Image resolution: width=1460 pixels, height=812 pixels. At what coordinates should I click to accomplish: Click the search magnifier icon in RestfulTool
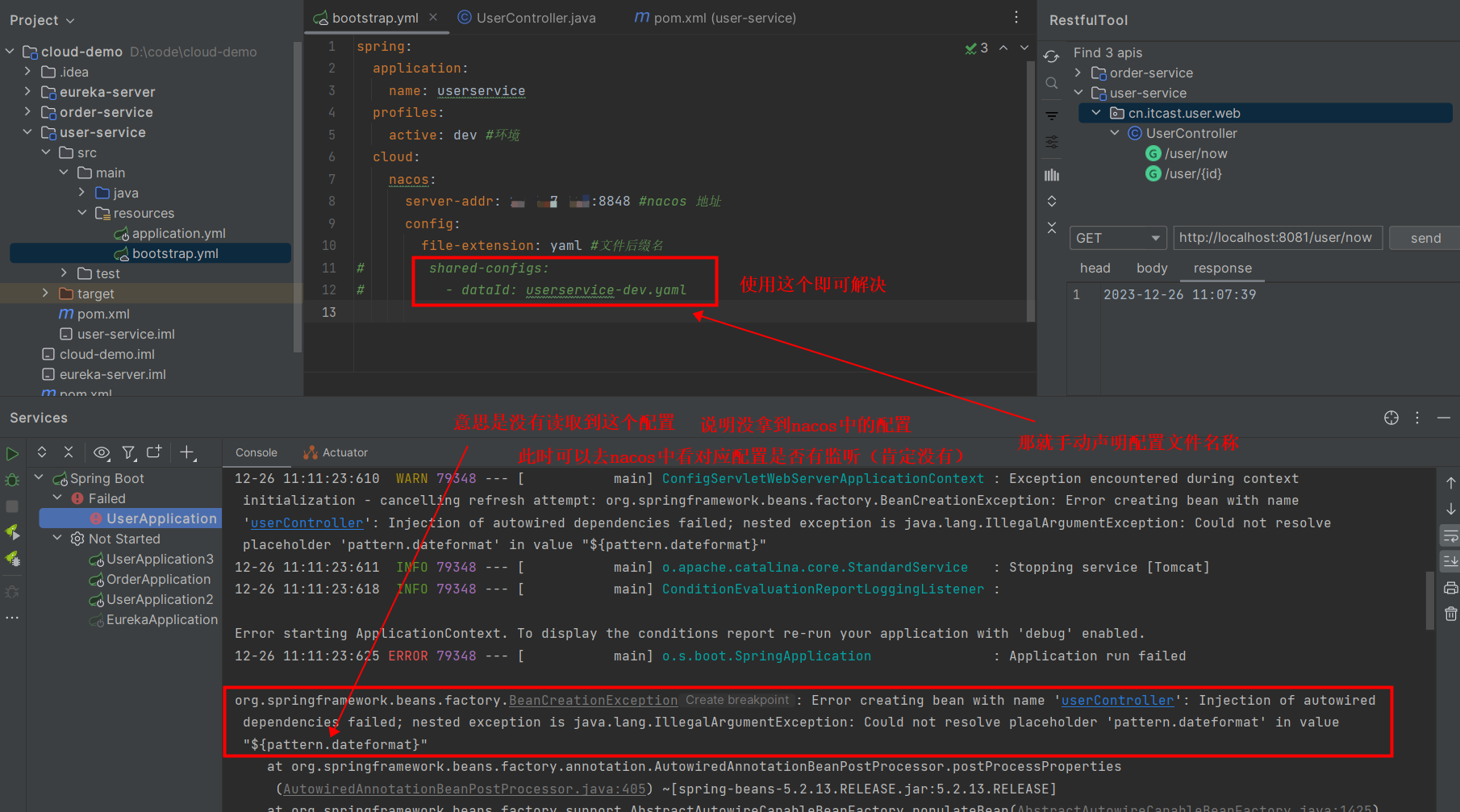(x=1052, y=84)
